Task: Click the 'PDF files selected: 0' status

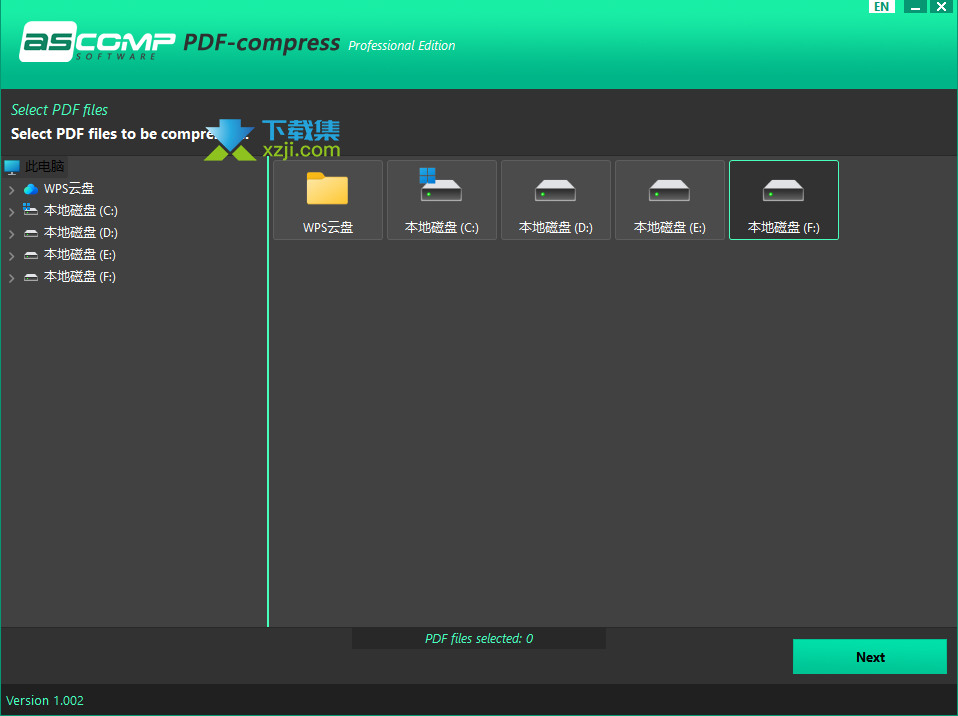Action: [479, 638]
